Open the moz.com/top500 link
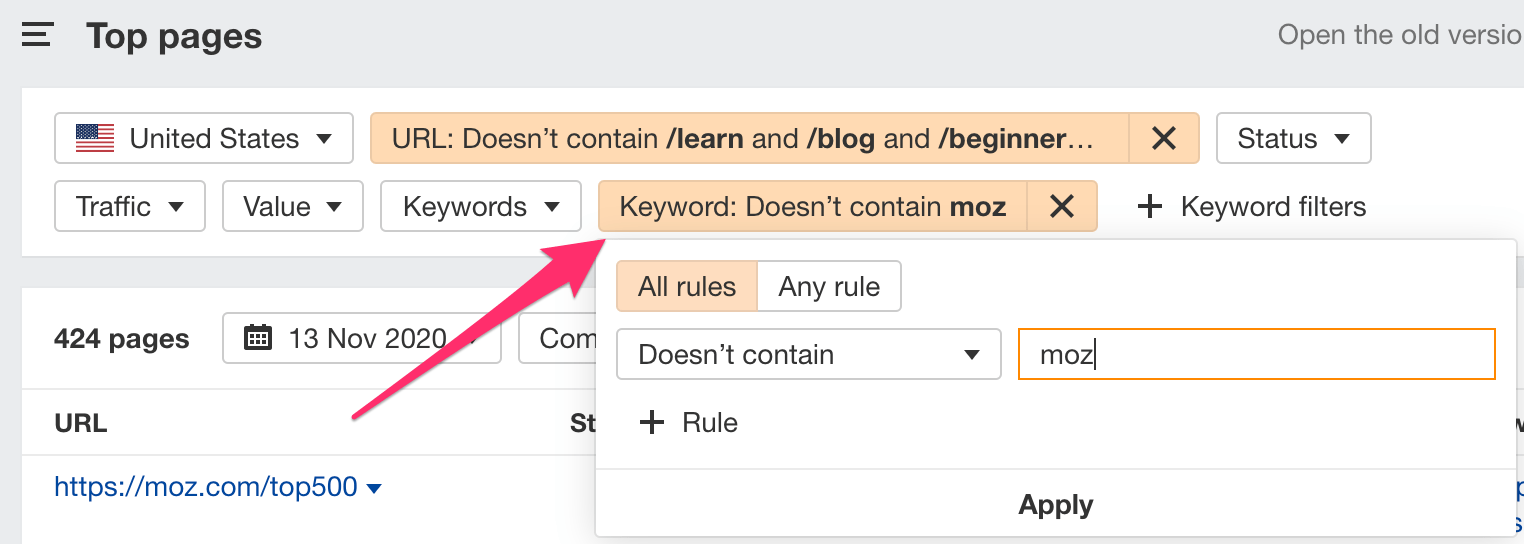 [x=205, y=487]
